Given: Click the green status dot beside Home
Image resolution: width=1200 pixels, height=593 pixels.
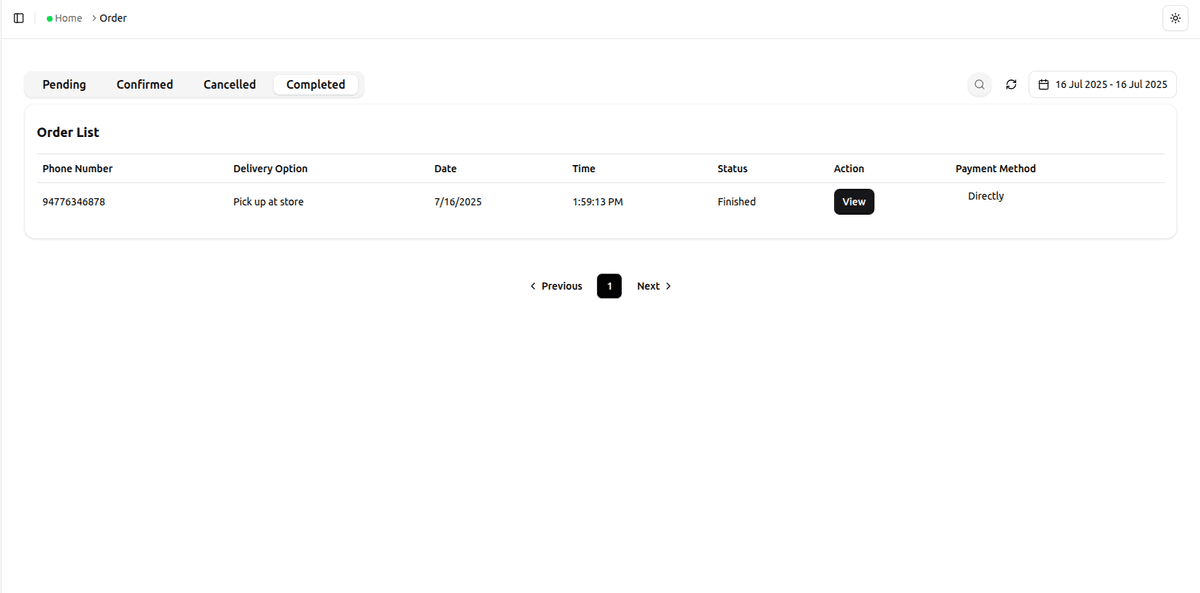Looking at the screenshot, I should tap(49, 18).
